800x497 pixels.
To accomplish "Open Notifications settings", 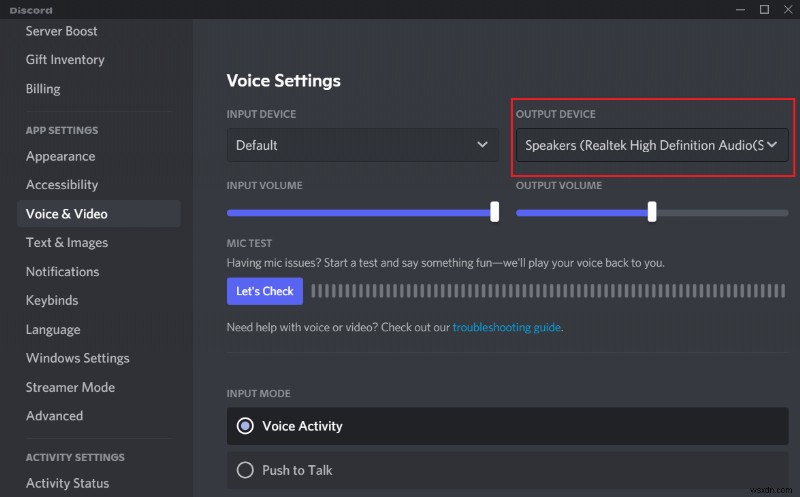I will click(x=63, y=272).
